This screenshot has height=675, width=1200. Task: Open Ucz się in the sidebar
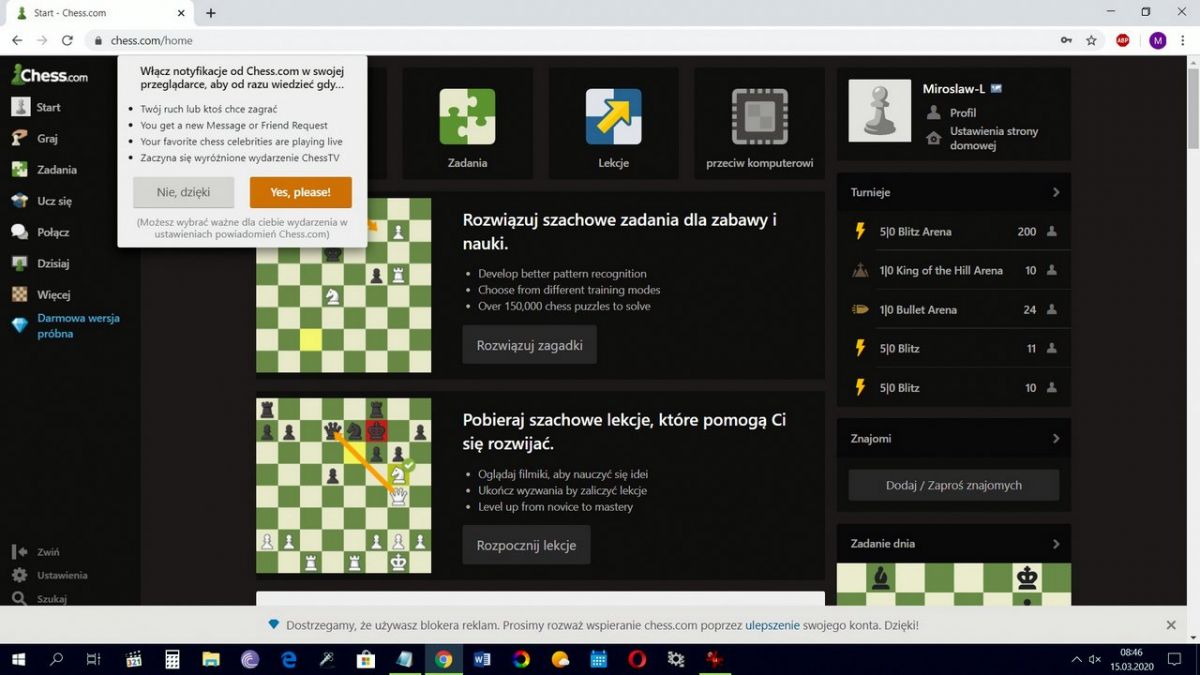(x=41, y=201)
